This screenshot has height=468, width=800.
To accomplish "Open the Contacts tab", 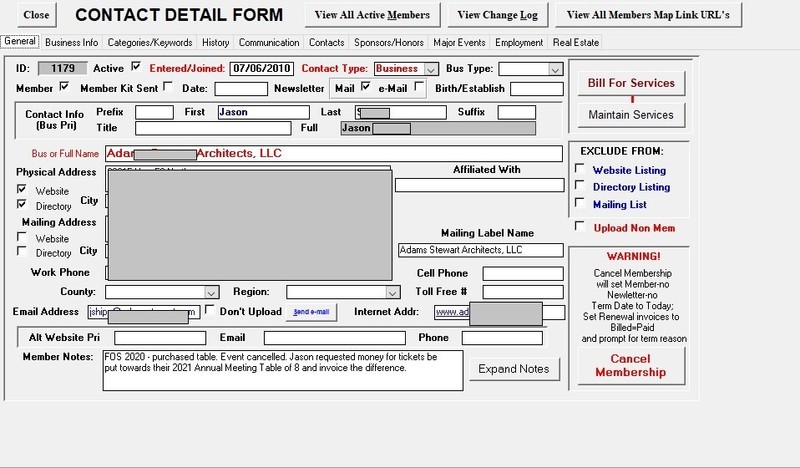I will tap(327, 42).
